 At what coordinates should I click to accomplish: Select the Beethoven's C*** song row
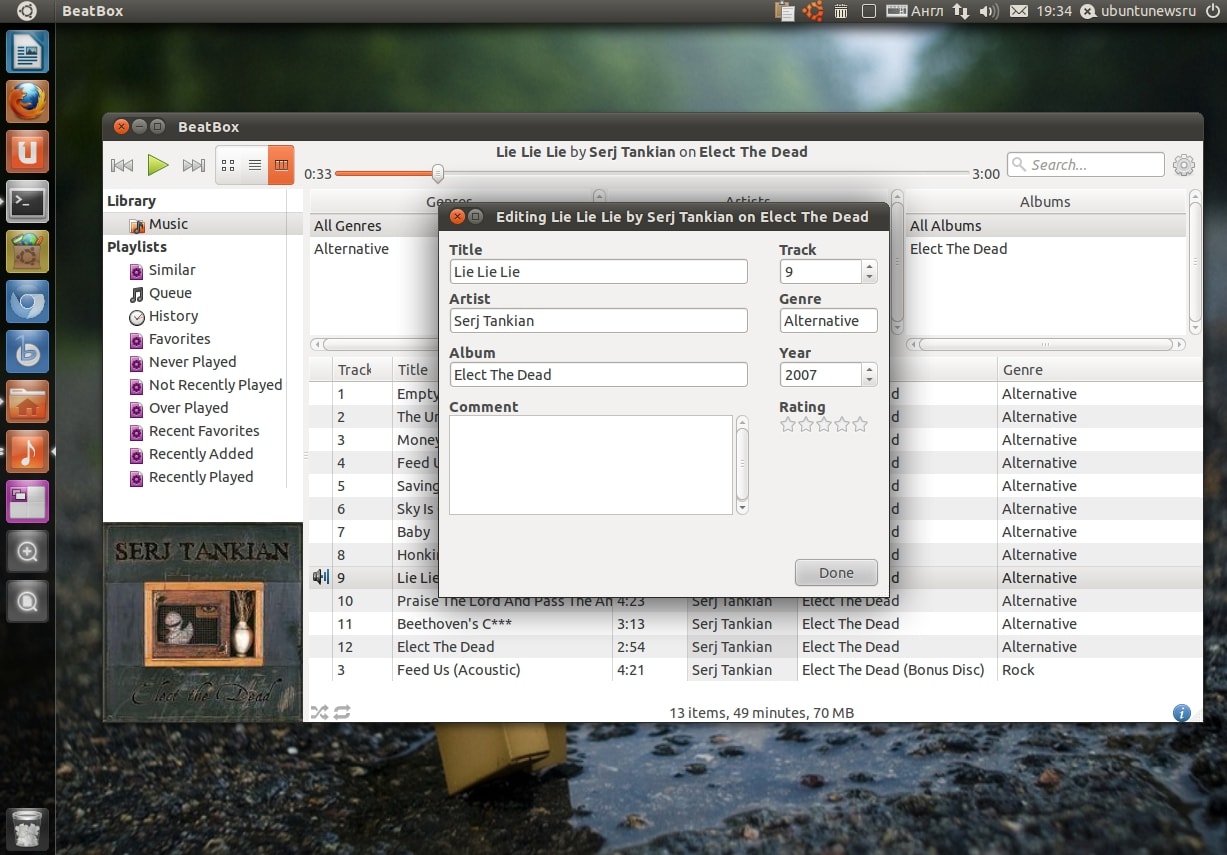755,624
